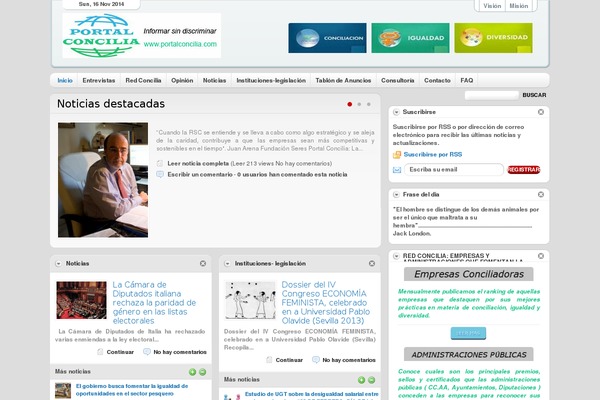Collapse the Frase del día widget
This screenshot has width=600, height=400.
[x=396, y=194]
